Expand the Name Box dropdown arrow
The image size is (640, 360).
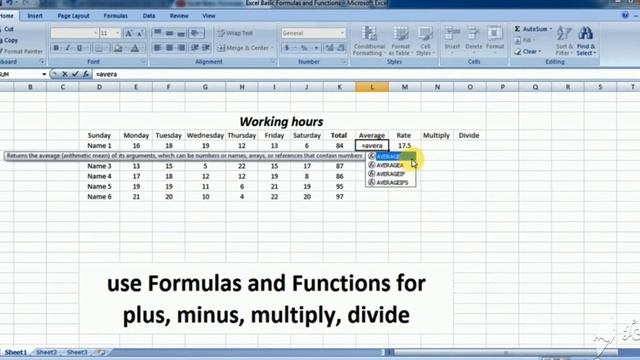[x=44, y=74]
